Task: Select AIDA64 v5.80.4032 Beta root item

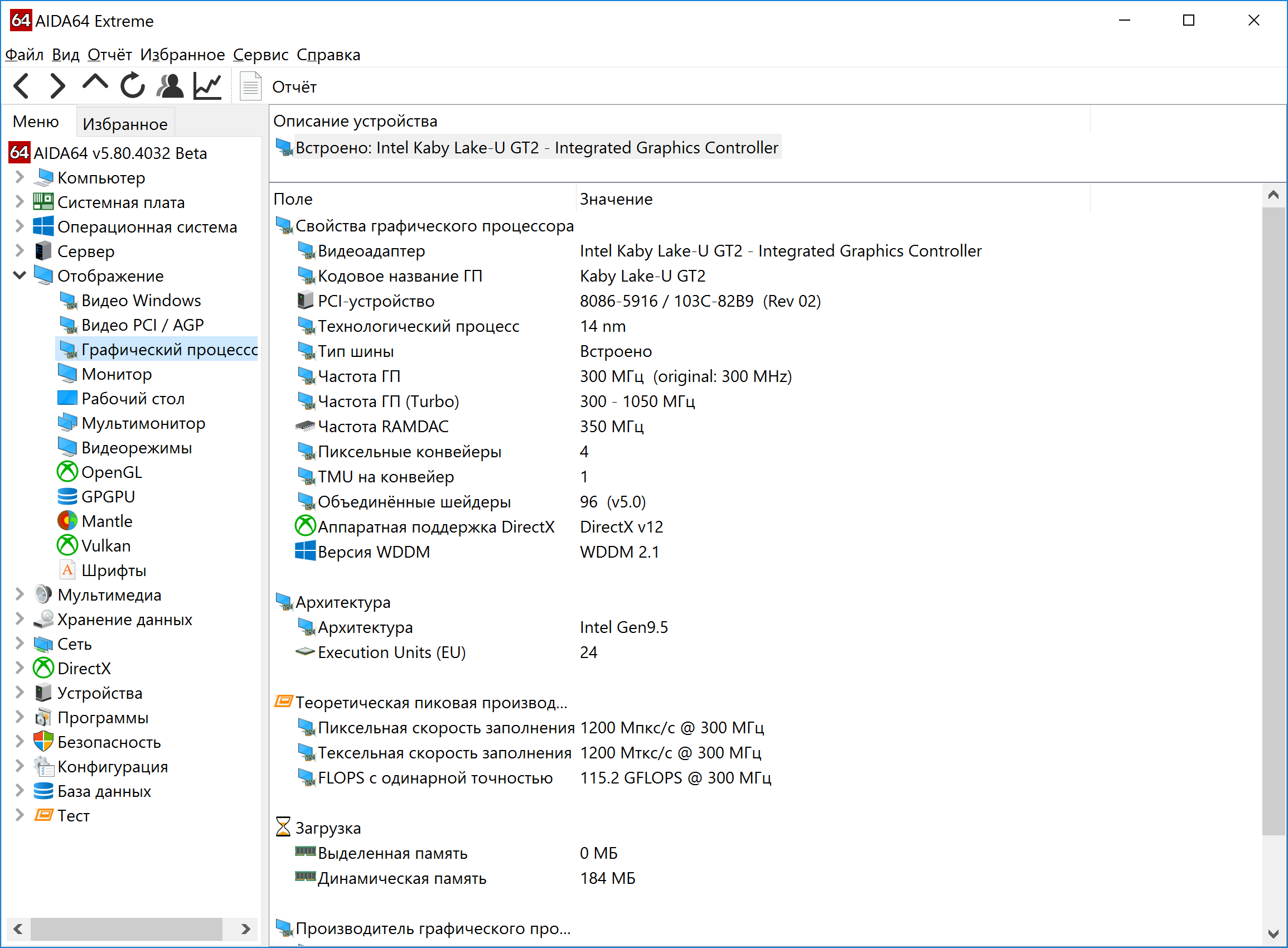Action: click(x=108, y=153)
